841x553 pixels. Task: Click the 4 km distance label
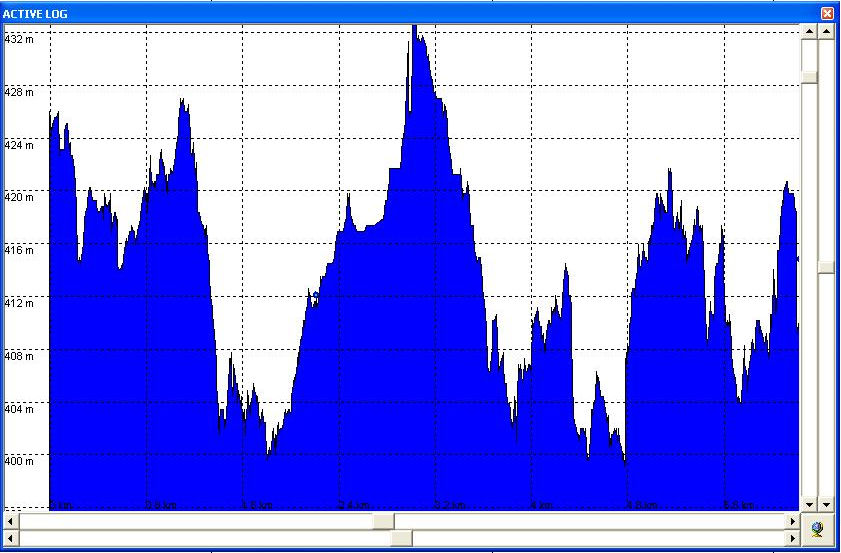(x=542, y=505)
